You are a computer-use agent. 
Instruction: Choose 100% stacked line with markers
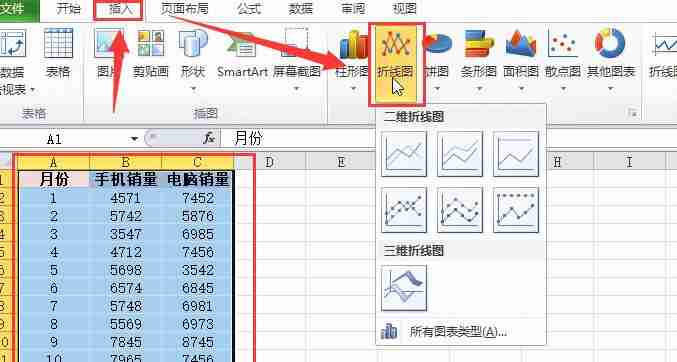tap(516, 210)
